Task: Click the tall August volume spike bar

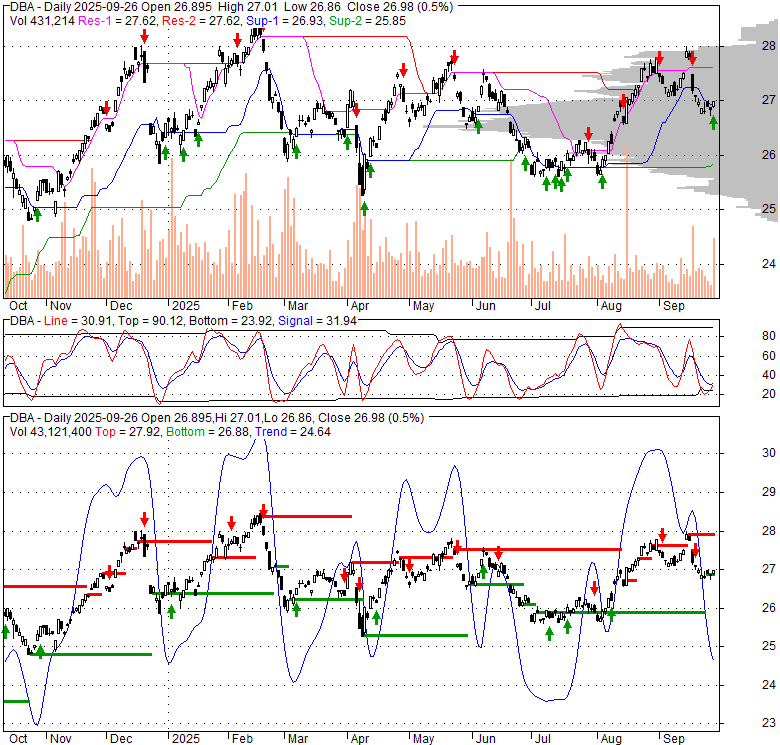Action: pyautogui.click(x=627, y=221)
